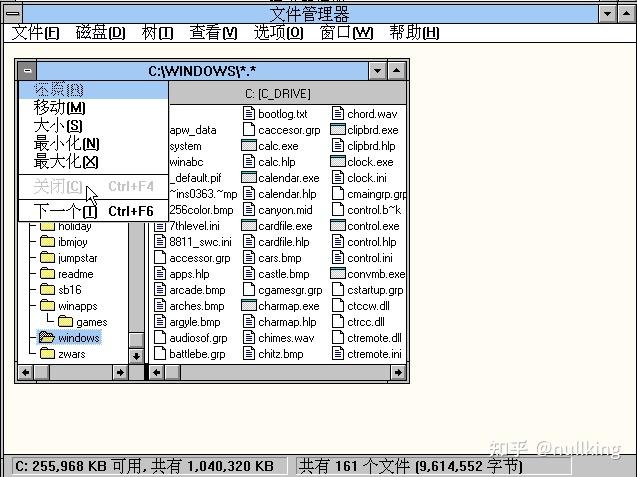The height and width of the screenshot is (477, 637).
Task: Select the holiday folder icon
Action: pyautogui.click(x=47, y=226)
